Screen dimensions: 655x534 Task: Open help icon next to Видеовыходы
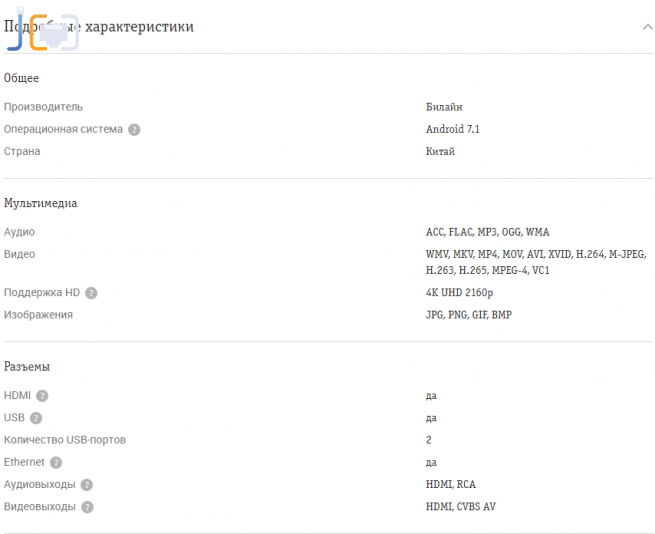(87, 507)
